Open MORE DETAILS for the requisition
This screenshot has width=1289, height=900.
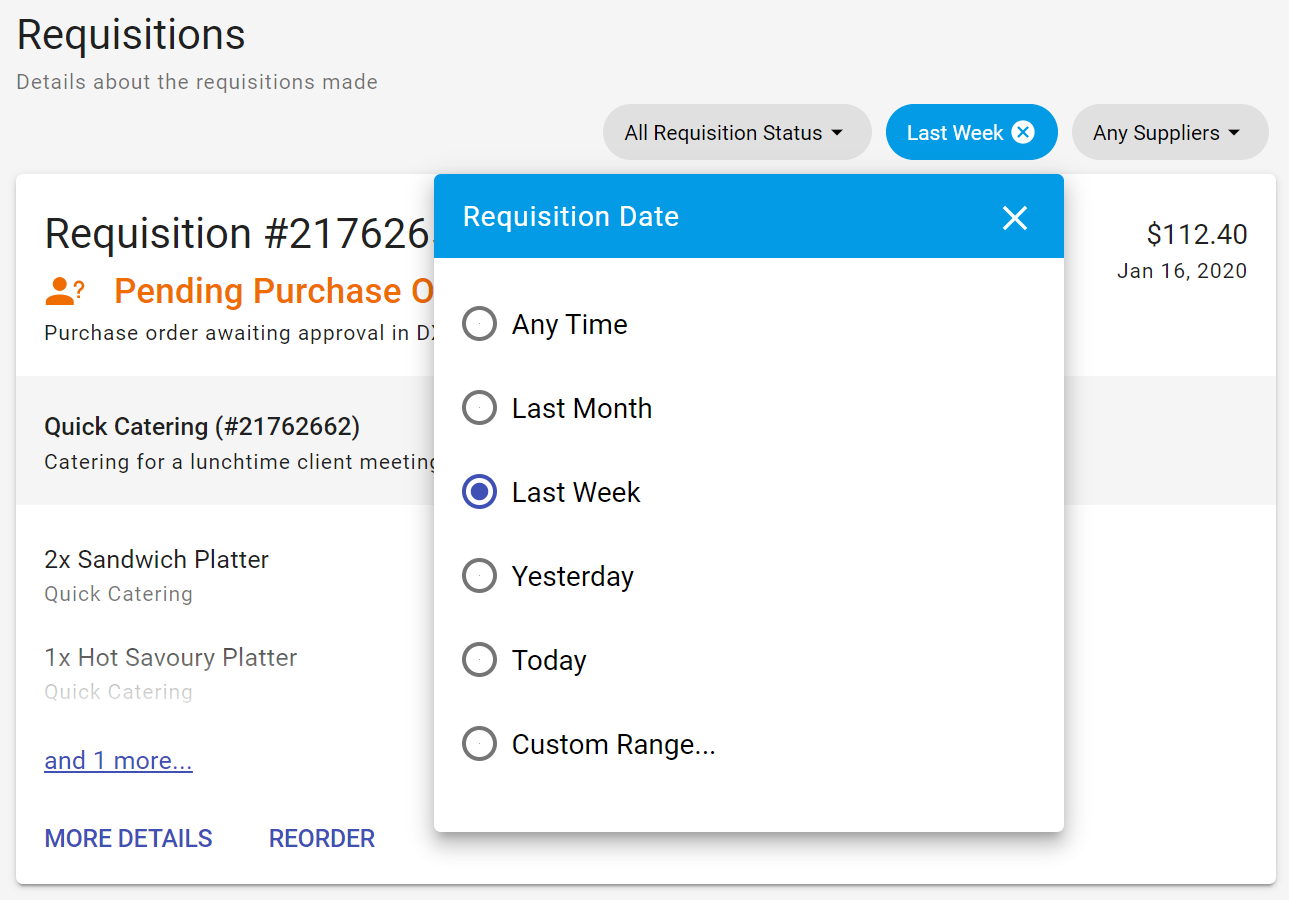128,838
